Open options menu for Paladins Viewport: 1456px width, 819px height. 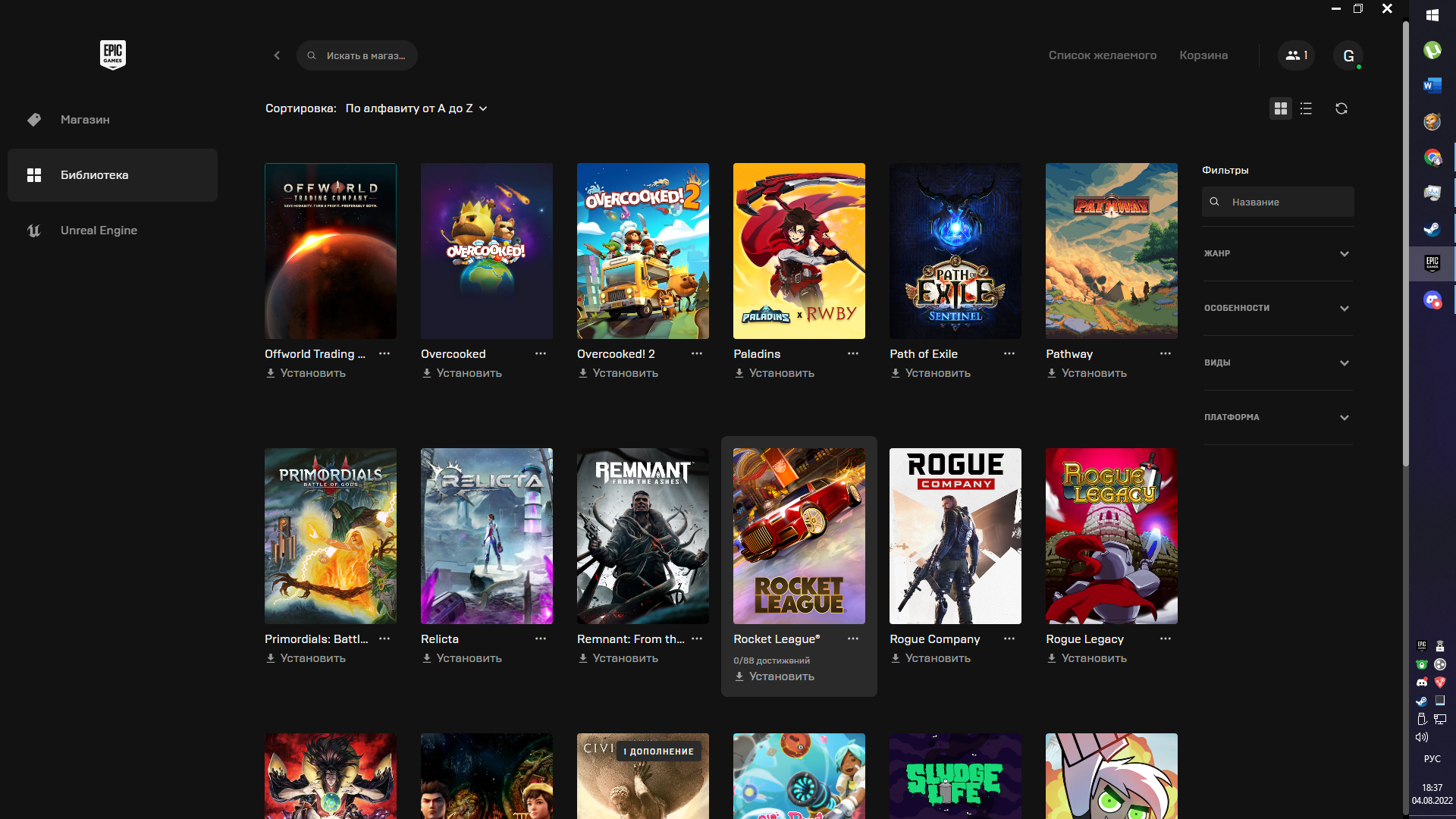(x=853, y=354)
